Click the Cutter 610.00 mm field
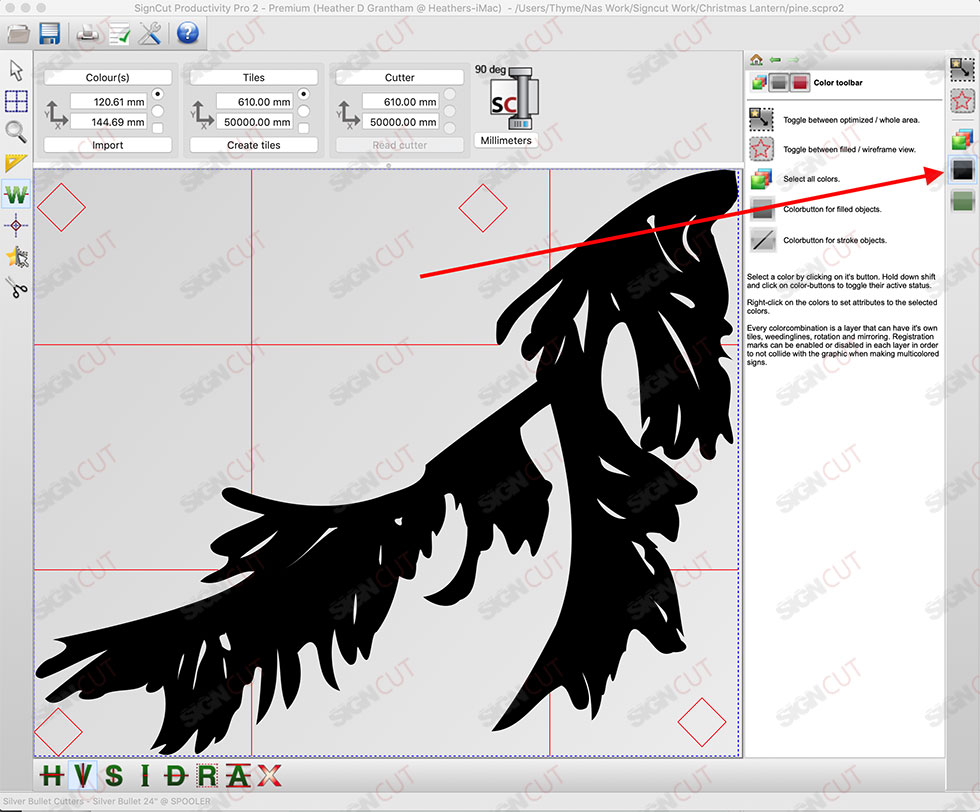The image size is (980, 812). pyautogui.click(x=401, y=101)
